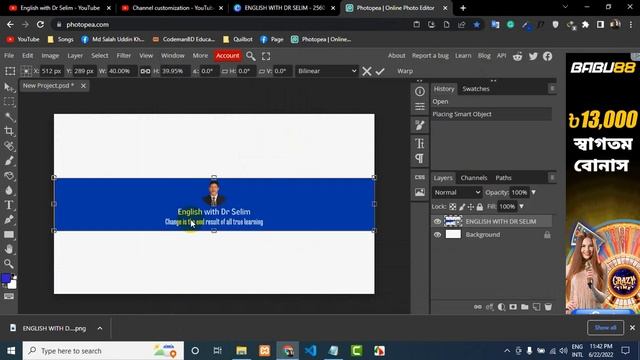The height and width of the screenshot is (360, 640).
Task: Open the keyboard icon below color swatches
Action: 9,296
